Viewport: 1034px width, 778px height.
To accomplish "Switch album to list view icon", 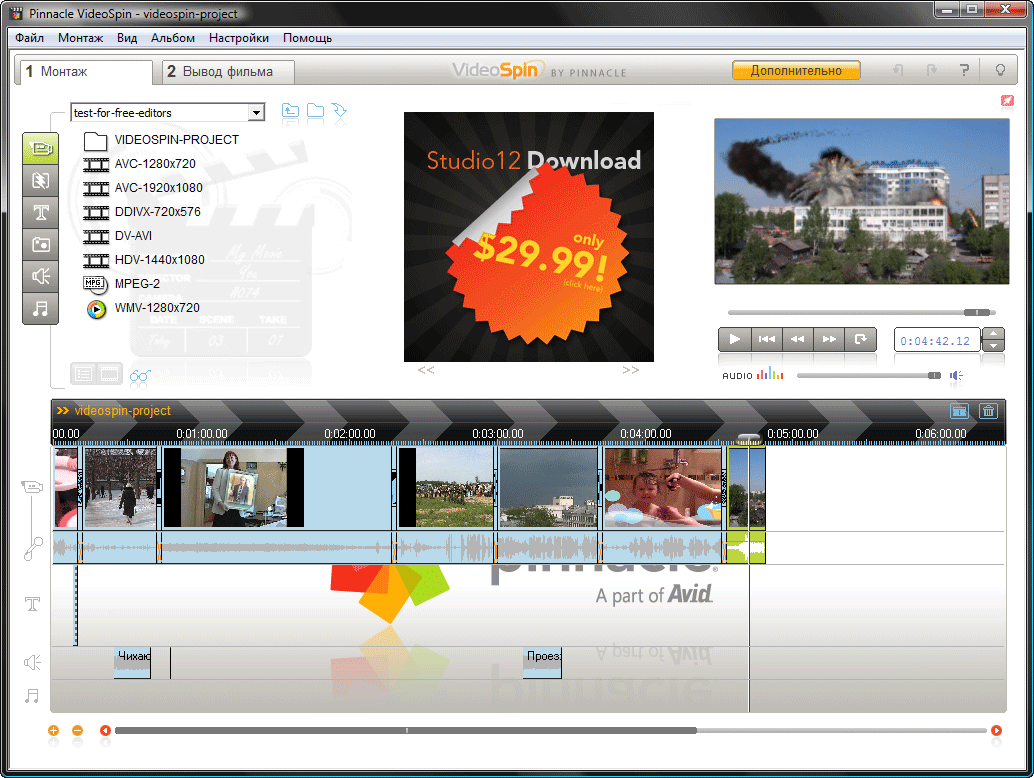I will point(83,374).
